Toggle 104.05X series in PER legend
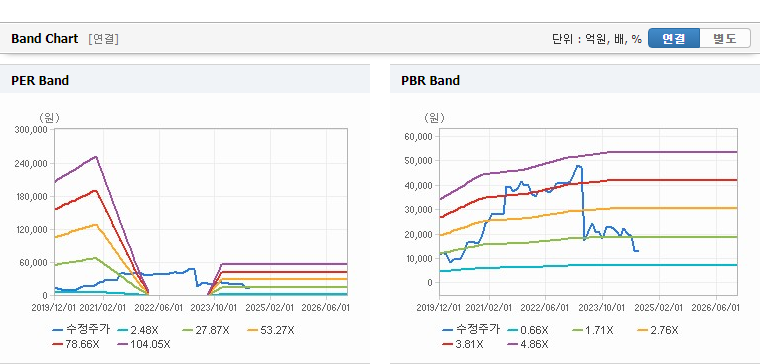Viewport: 760px width, 364px height. tap(143, 344)
